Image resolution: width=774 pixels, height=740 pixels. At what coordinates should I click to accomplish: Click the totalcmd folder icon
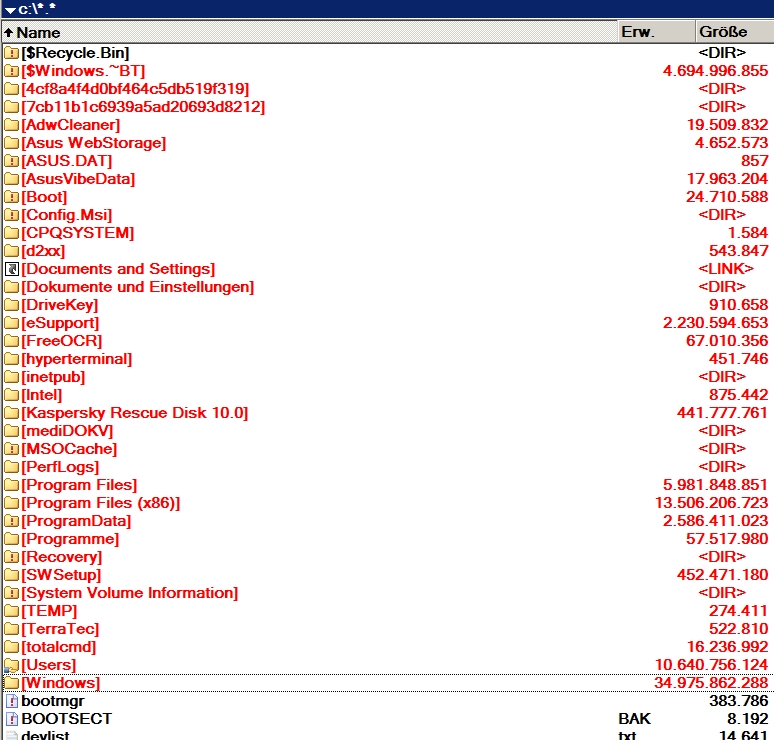[x=11, y=647]
